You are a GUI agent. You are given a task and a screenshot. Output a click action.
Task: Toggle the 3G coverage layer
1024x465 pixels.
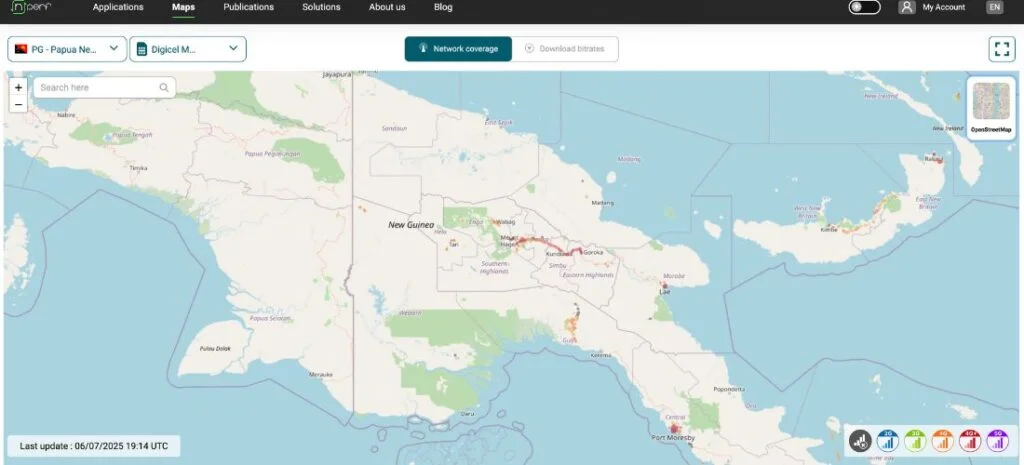pyautogui.click(x=915, y=441)
